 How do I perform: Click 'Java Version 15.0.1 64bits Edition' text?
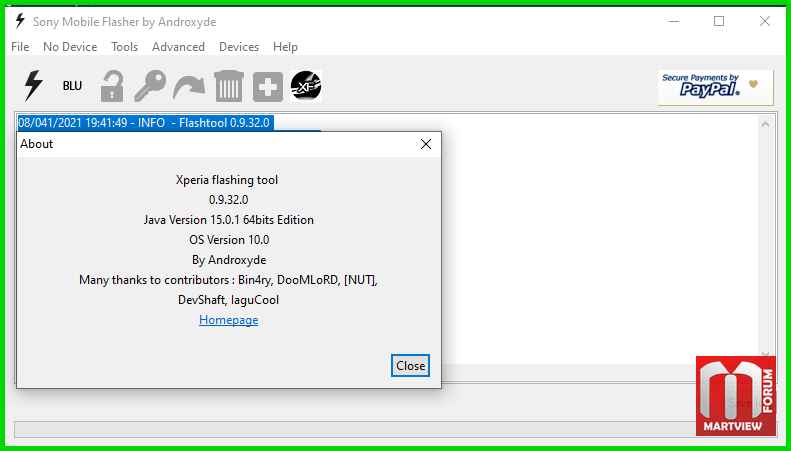pyautogui.click(x=229, y=220)
